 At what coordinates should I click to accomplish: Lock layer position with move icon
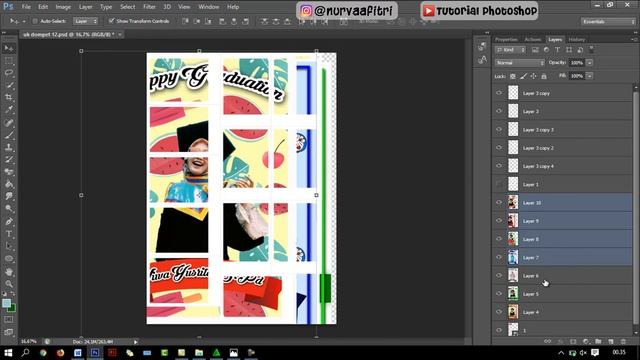[533, 76]
